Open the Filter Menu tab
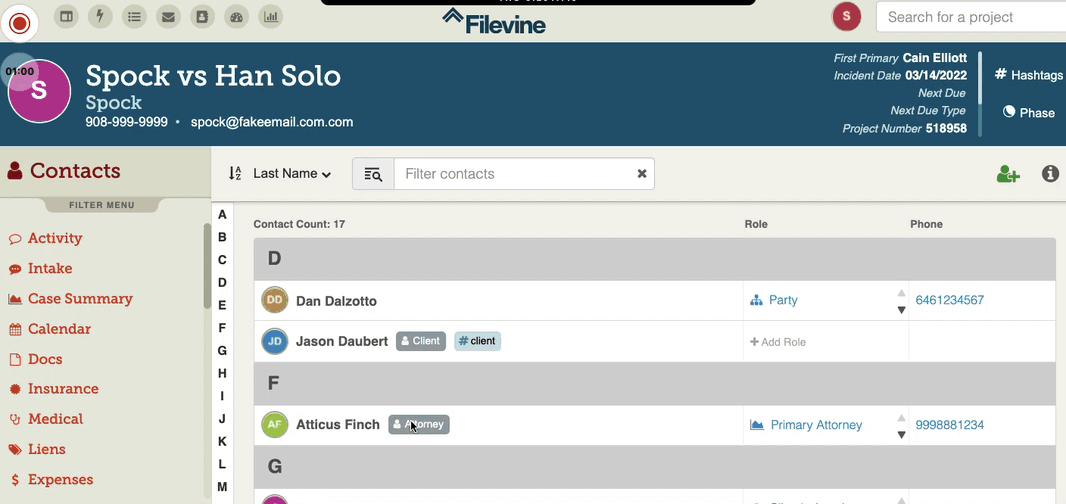The height and width of the screenshot is (504, 1066). tap(102, 205)
